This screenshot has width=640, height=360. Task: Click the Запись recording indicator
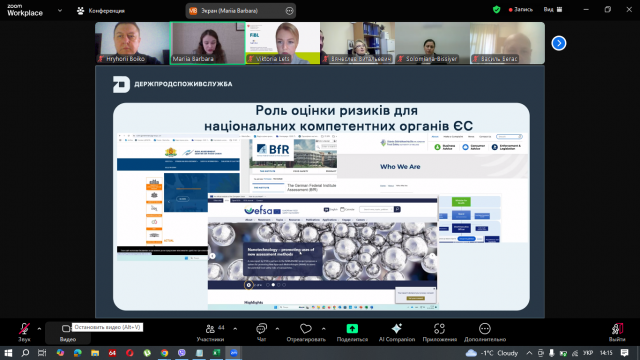pos(521,10)
